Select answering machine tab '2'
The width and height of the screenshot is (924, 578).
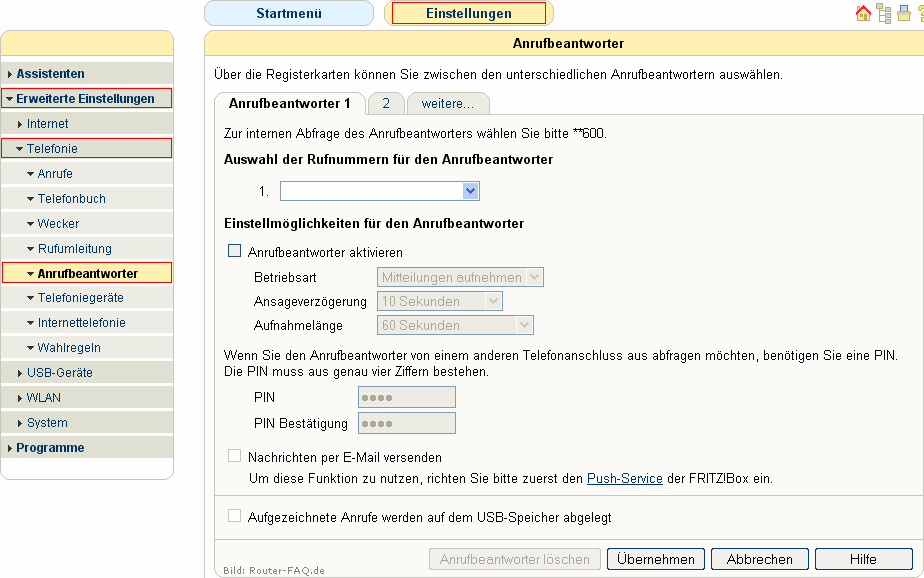coord(386,104)
